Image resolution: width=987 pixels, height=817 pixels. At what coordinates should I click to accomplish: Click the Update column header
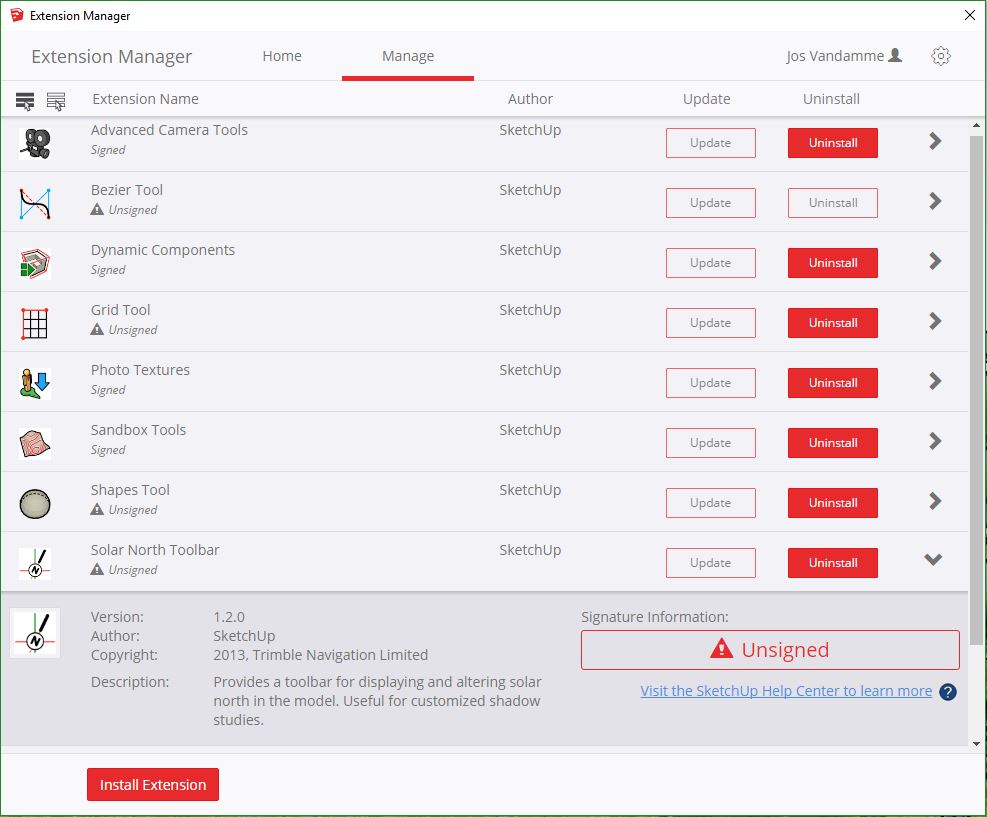point(706,99)
